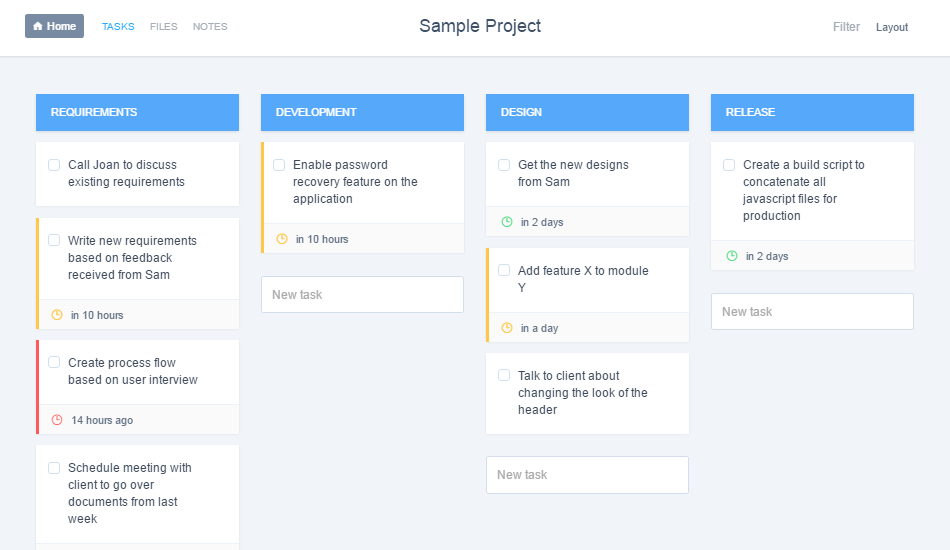Check off 'Call Joan to discuss' task
This screenshot has height=550, width=950.
click(54, 165)
